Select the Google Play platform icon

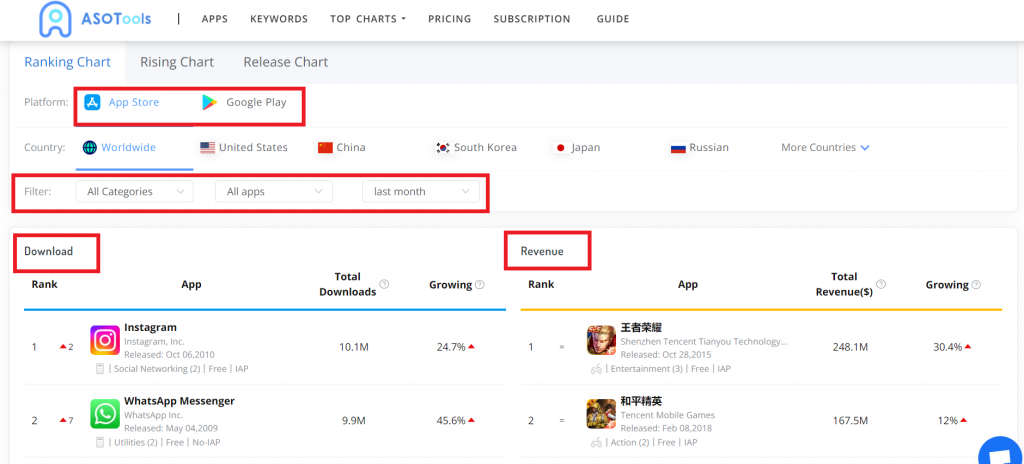pyautogui.click(x=210, y=102)
